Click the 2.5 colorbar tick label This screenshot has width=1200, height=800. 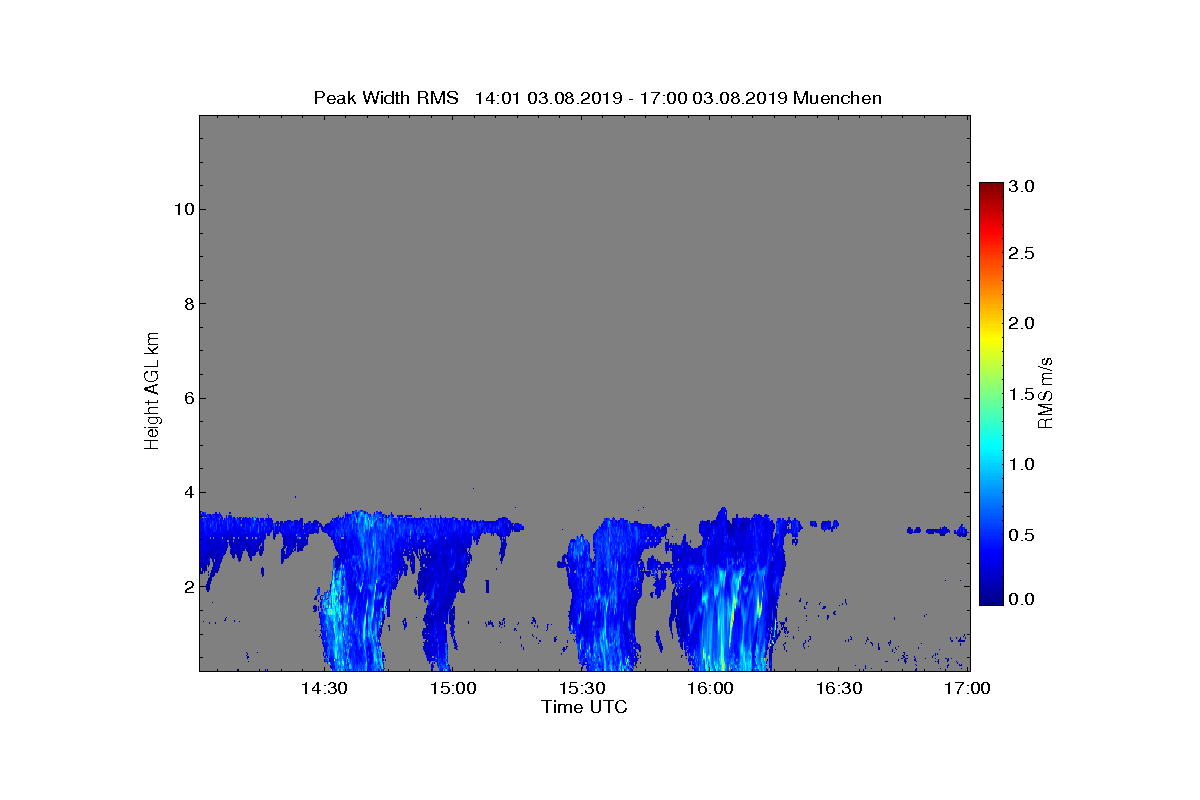(1020, 254)
